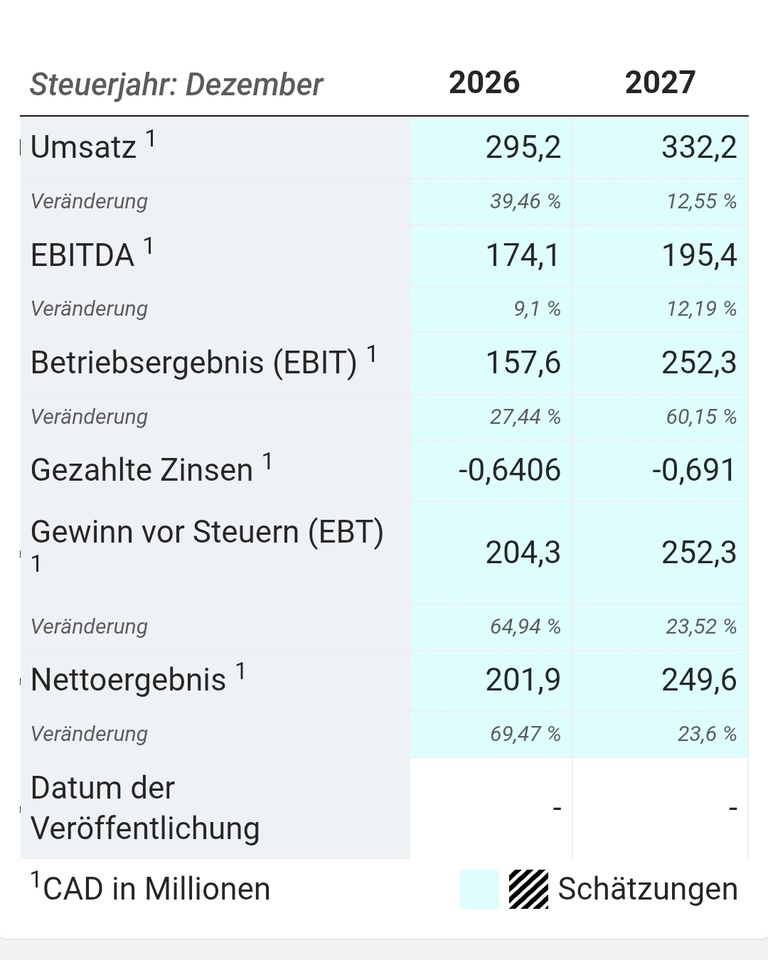Click the Umsatz row label
This screenshot has height=960, width=768.
(84, 148)
